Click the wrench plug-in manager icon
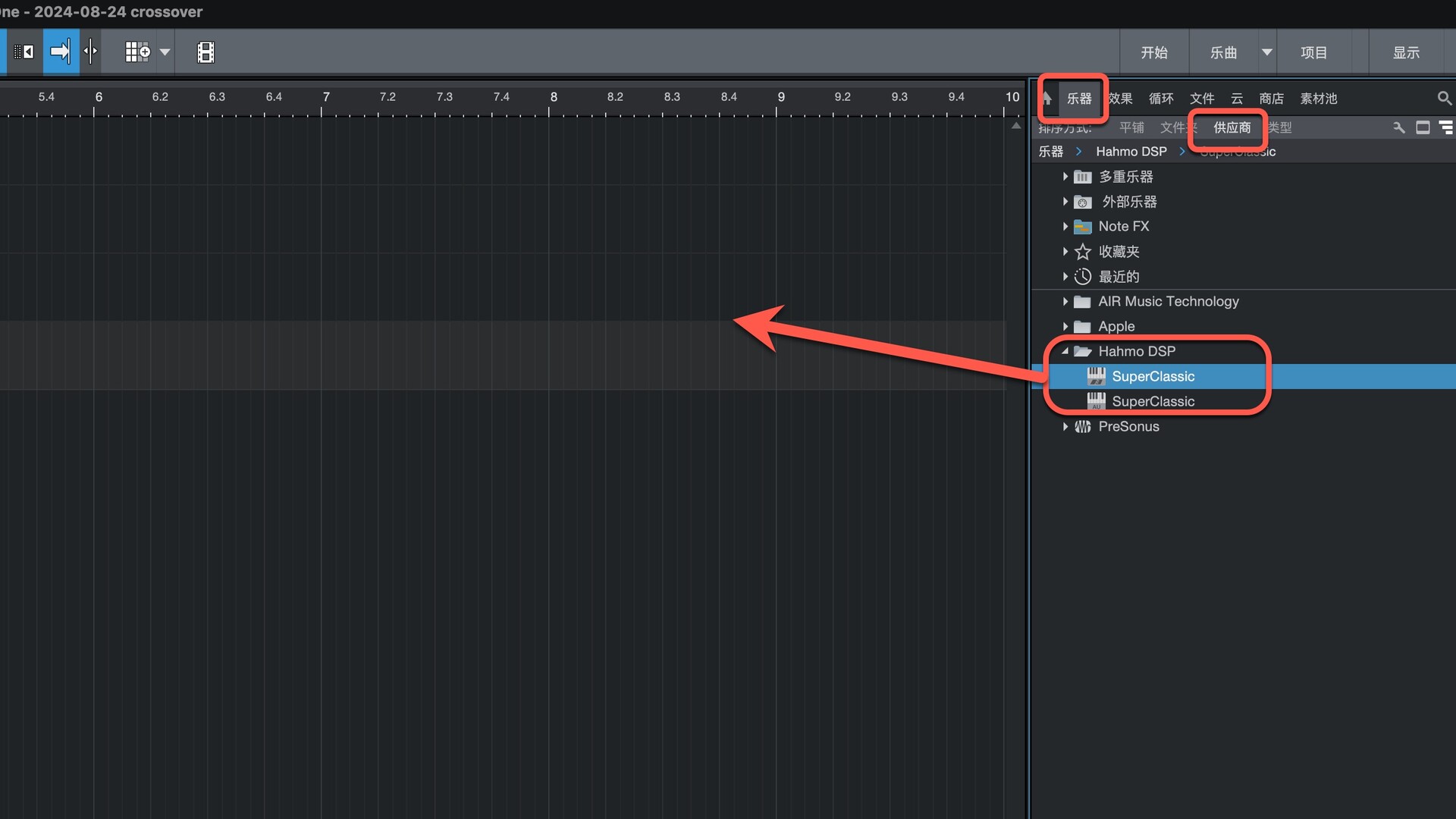This screenshot has width=1456, height=819. click(1399, 127)
